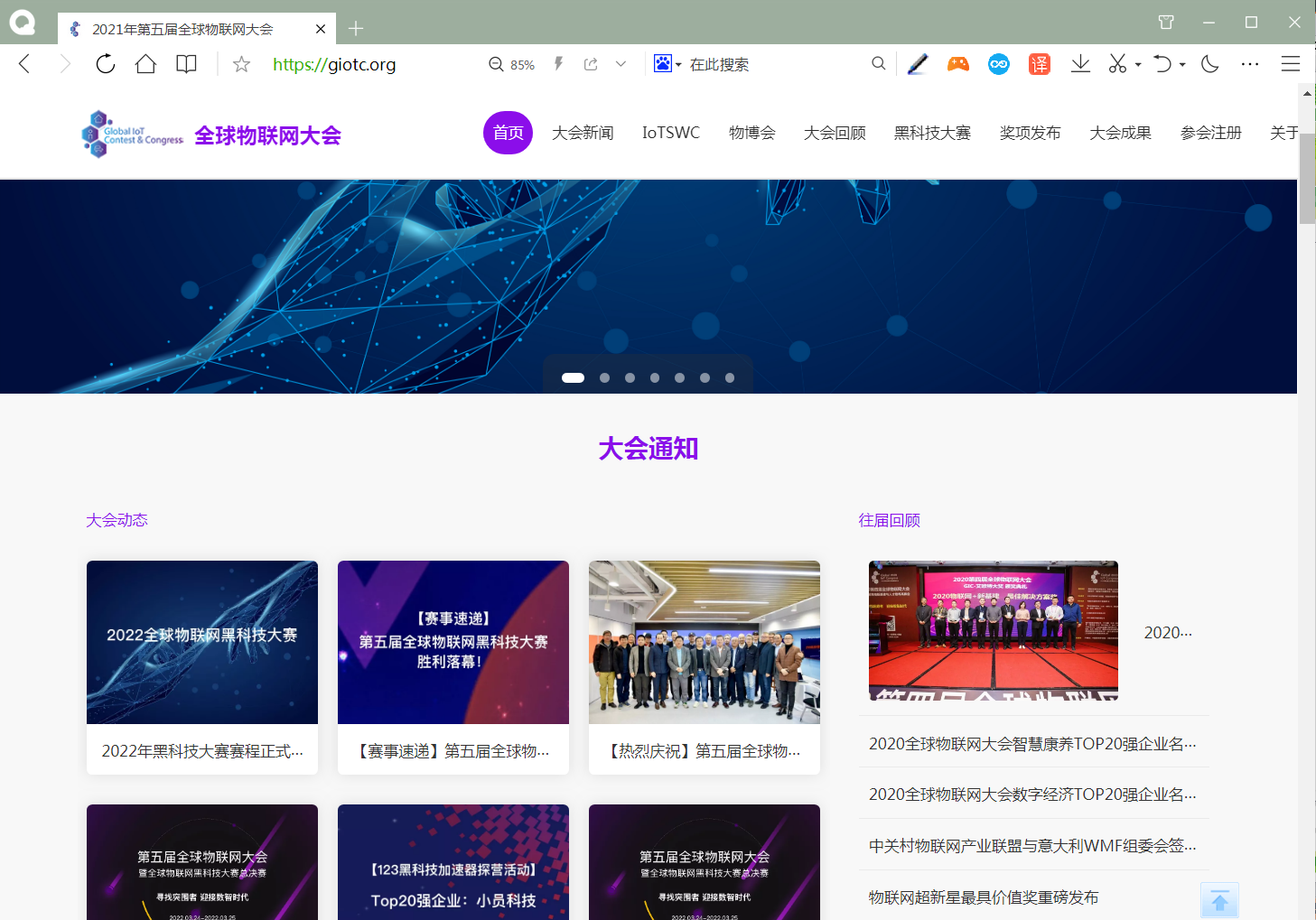The width and height of the screenshot is (1316, 920).
Task: Select the first active carousel indicator
Action: click(573, 377)
